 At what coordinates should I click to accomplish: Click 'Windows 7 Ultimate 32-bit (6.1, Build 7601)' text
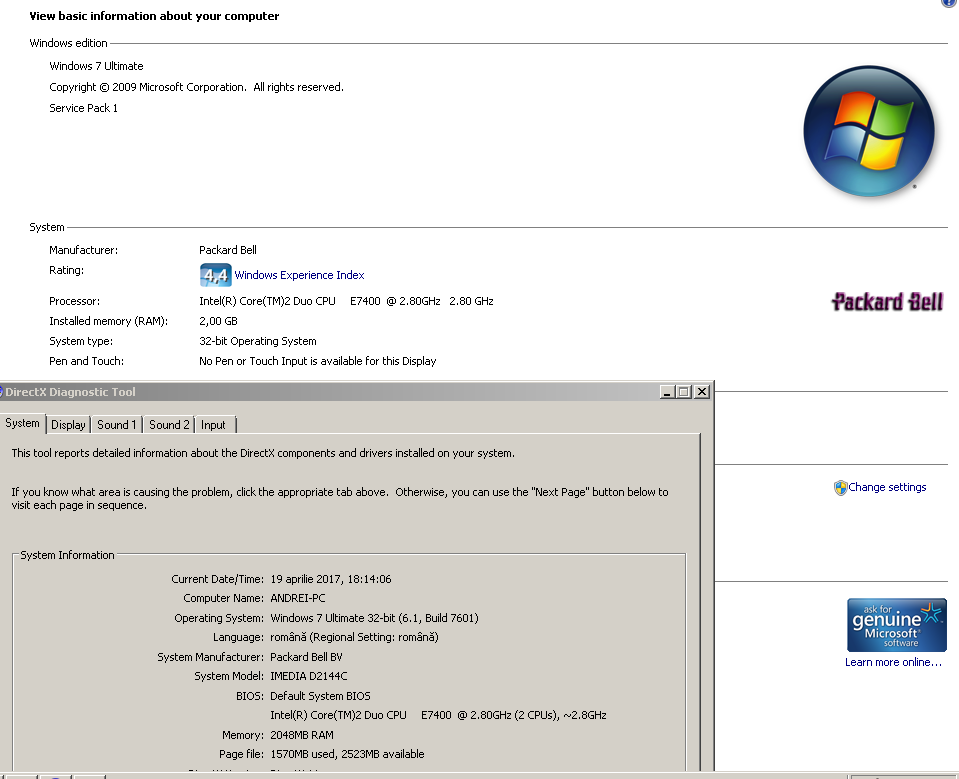click(374, 618)
